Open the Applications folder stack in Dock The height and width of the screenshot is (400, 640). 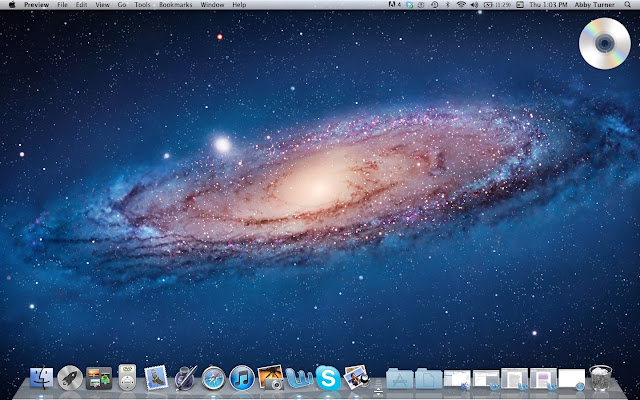pyautogui.click(x=400, y=378)
